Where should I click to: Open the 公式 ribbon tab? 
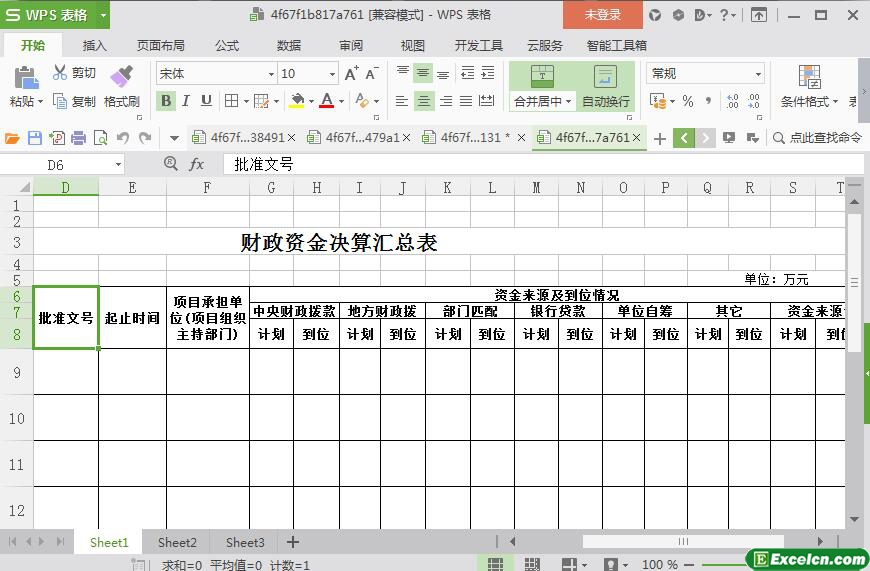tap(227, 46)
